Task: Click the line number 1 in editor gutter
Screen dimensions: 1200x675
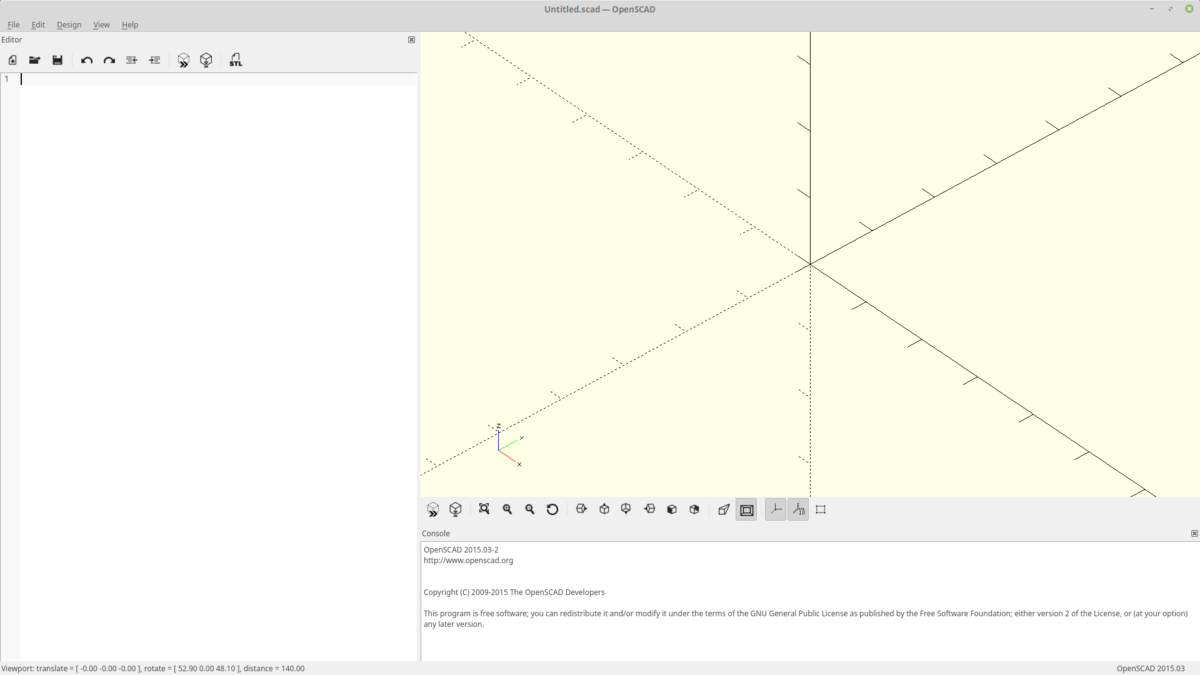Action: point(6,79)
